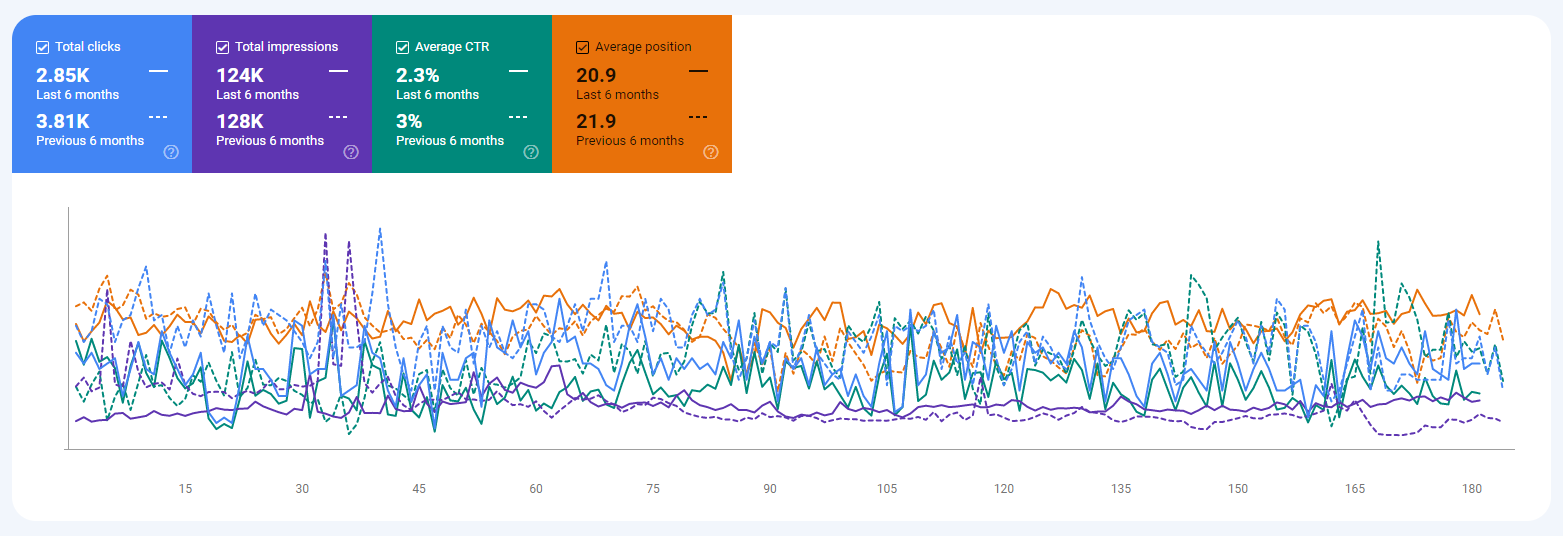Click the x-axis label 60

coord(536,489)
